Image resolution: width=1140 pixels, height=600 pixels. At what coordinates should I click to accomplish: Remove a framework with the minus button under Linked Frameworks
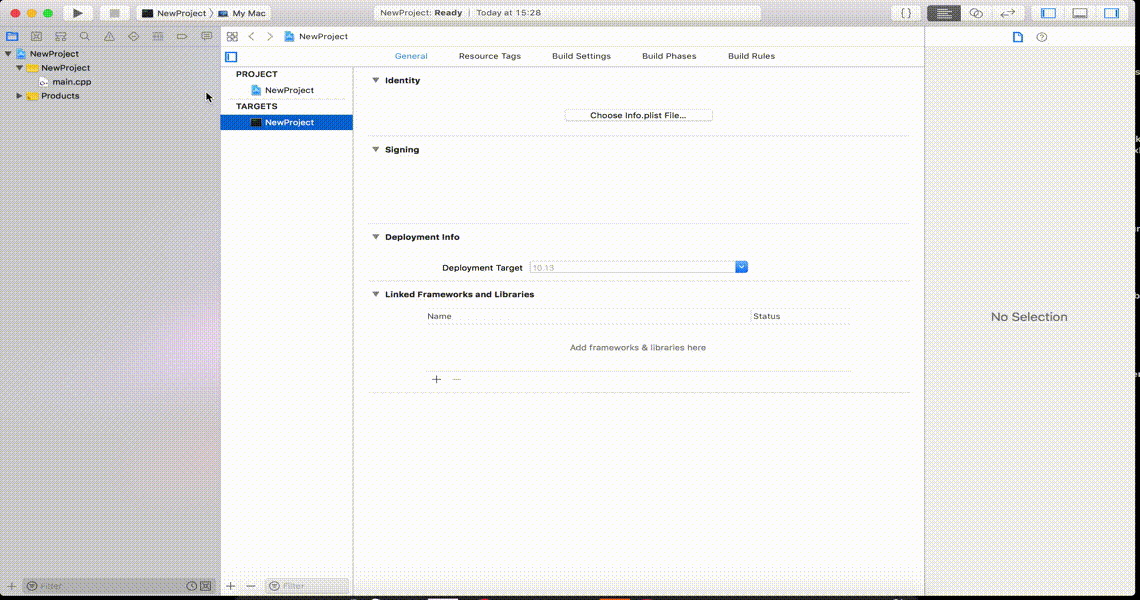pos(457,379)
